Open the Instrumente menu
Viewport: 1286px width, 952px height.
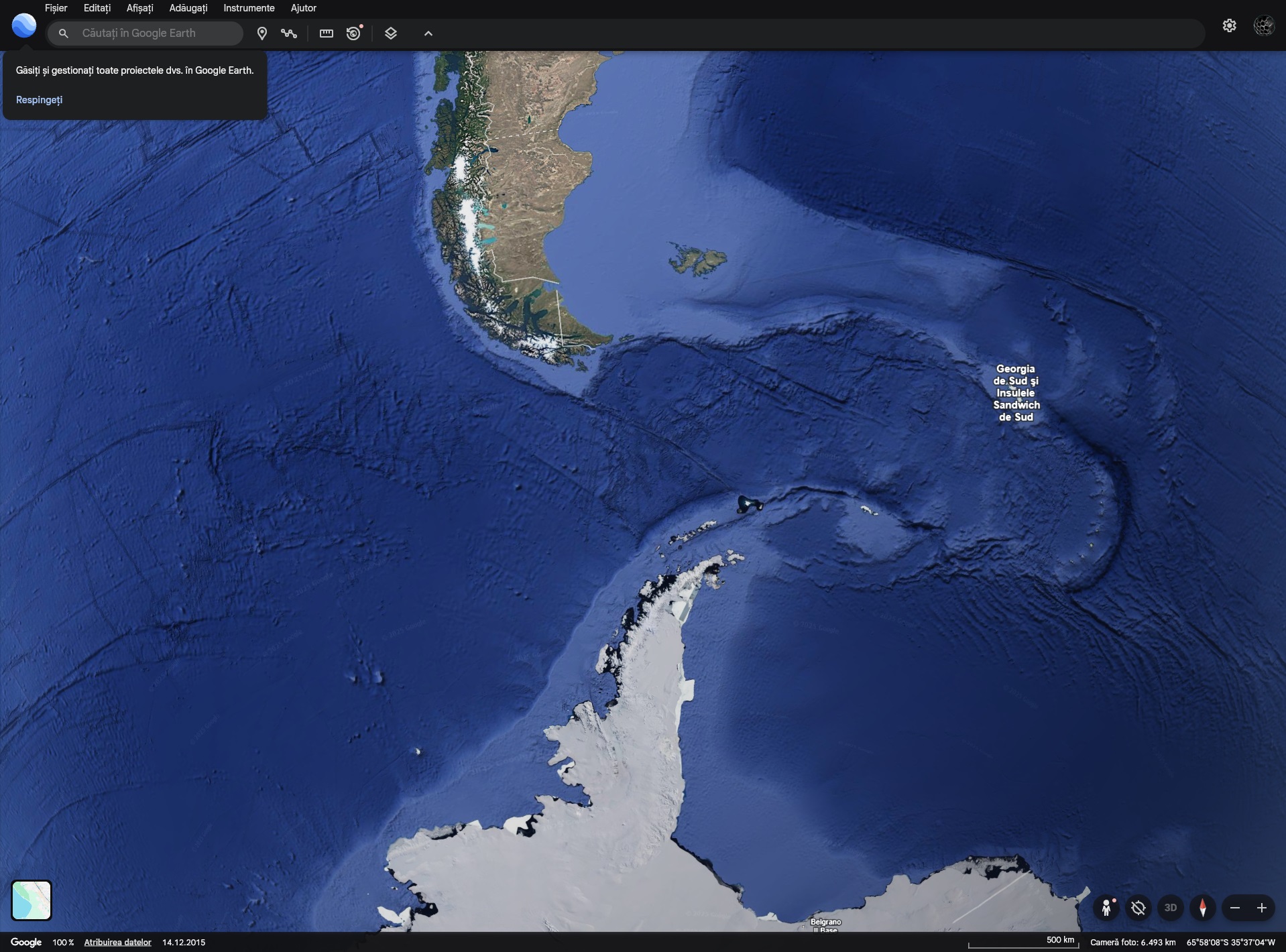click(x=249, y=8)
